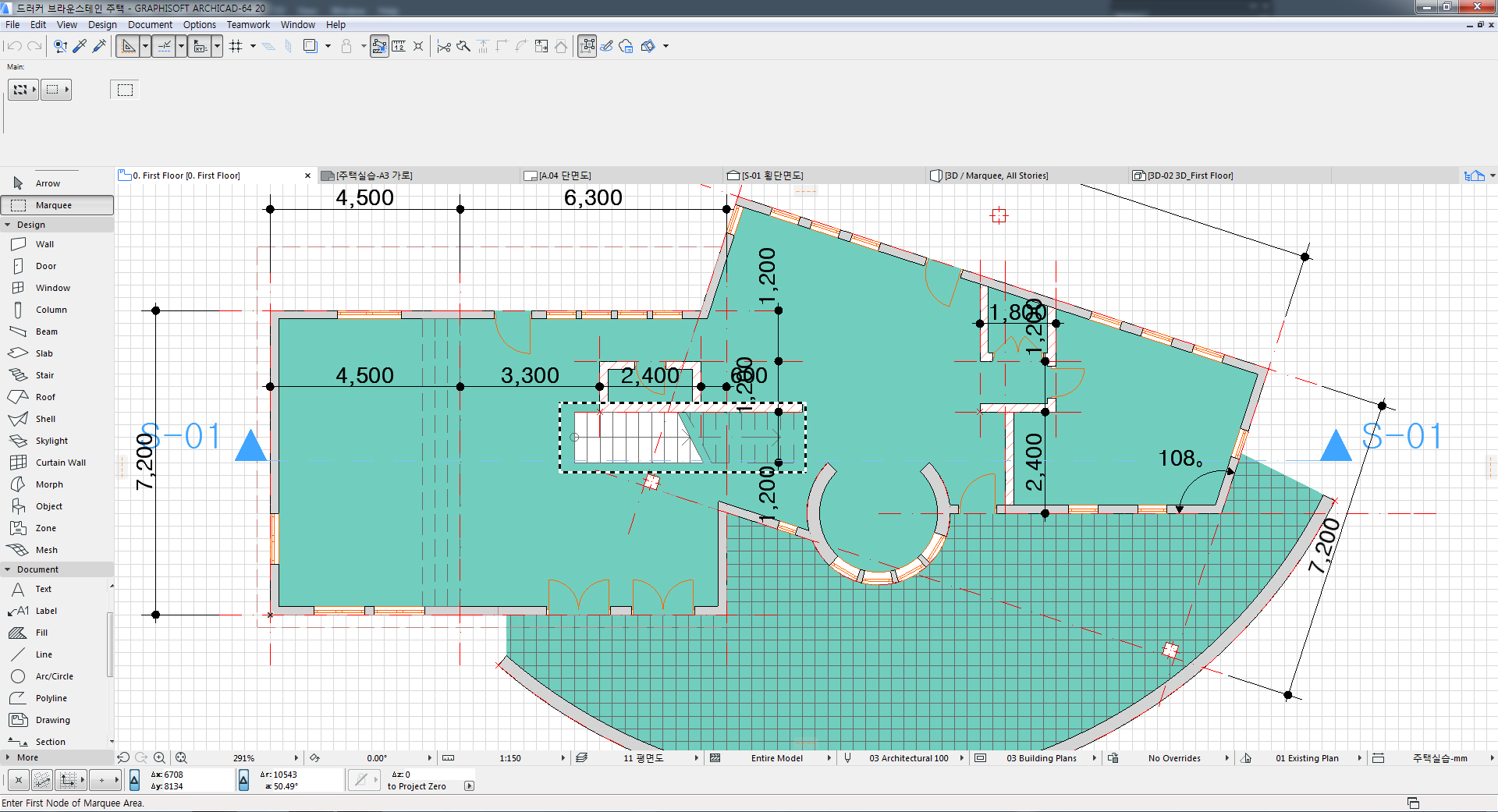The width and height of the screenshot is (1498, 812).
Task: Select the Shell tool
Action: pos(57,419)
